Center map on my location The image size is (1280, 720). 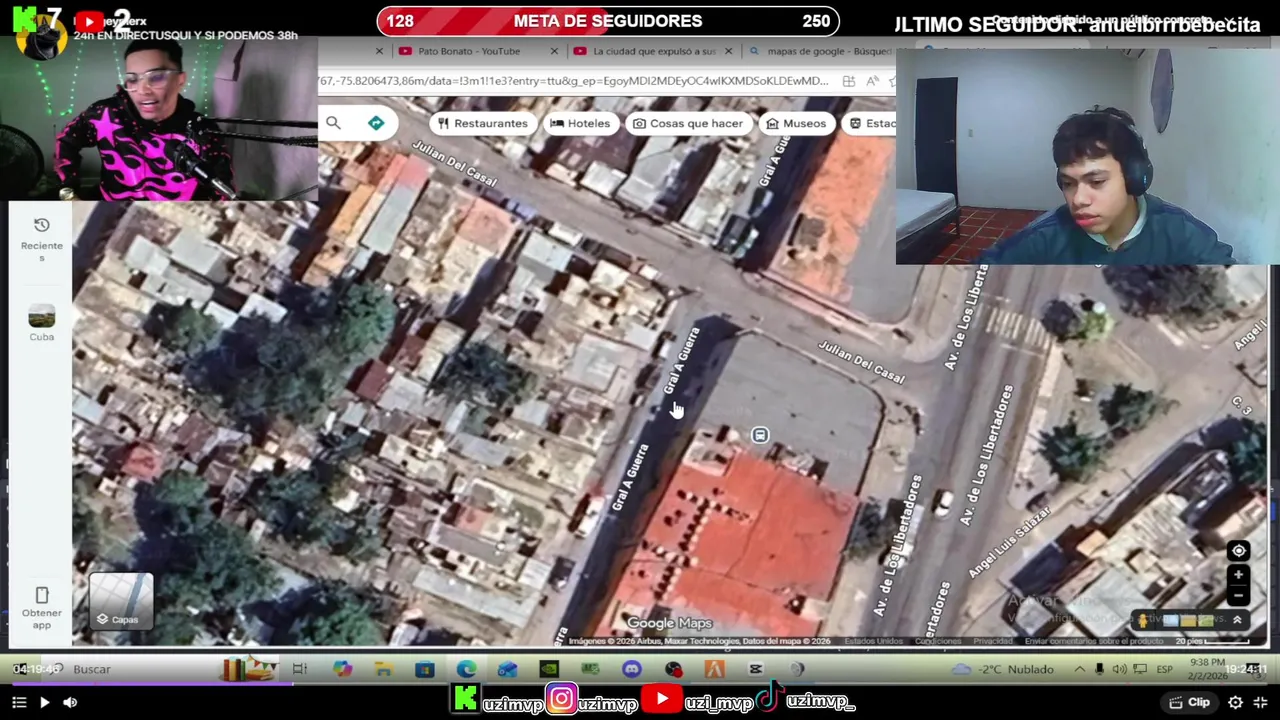click(1238, 551)
